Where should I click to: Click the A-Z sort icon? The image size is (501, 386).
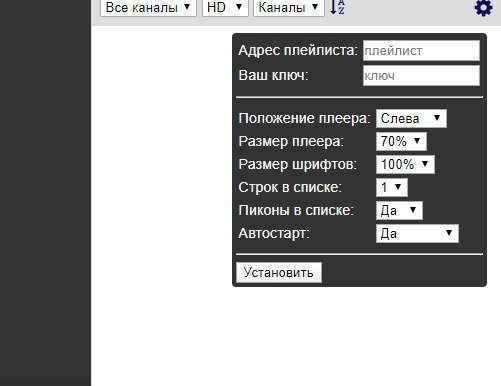click(x=337, y=7)
